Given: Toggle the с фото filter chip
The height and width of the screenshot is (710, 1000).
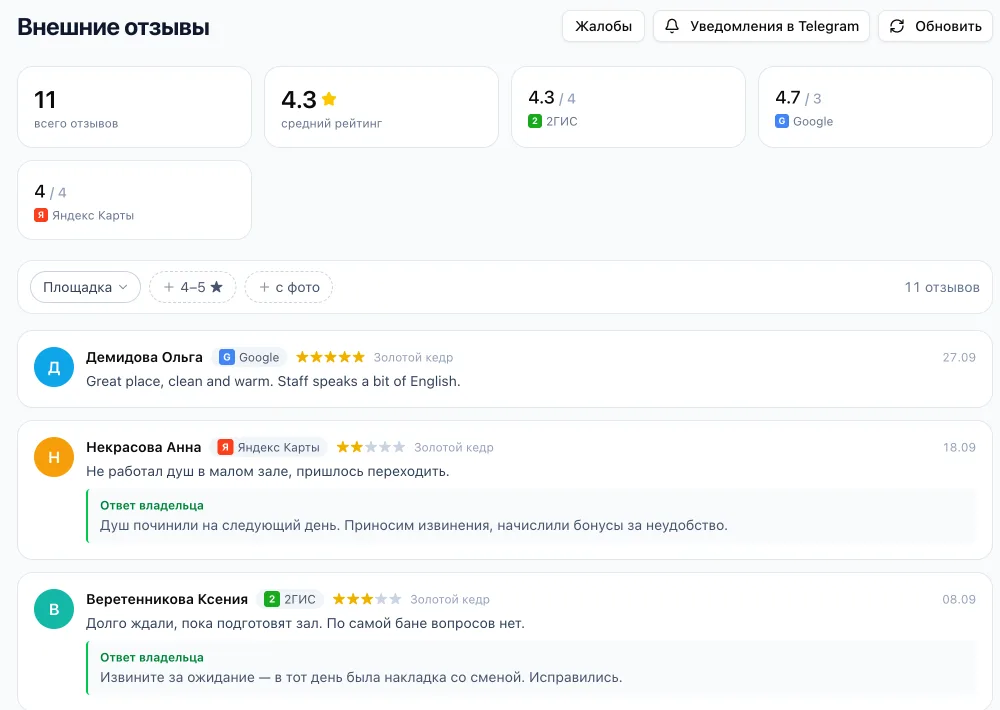Looking at the screenshot, I should click(289, 287).
